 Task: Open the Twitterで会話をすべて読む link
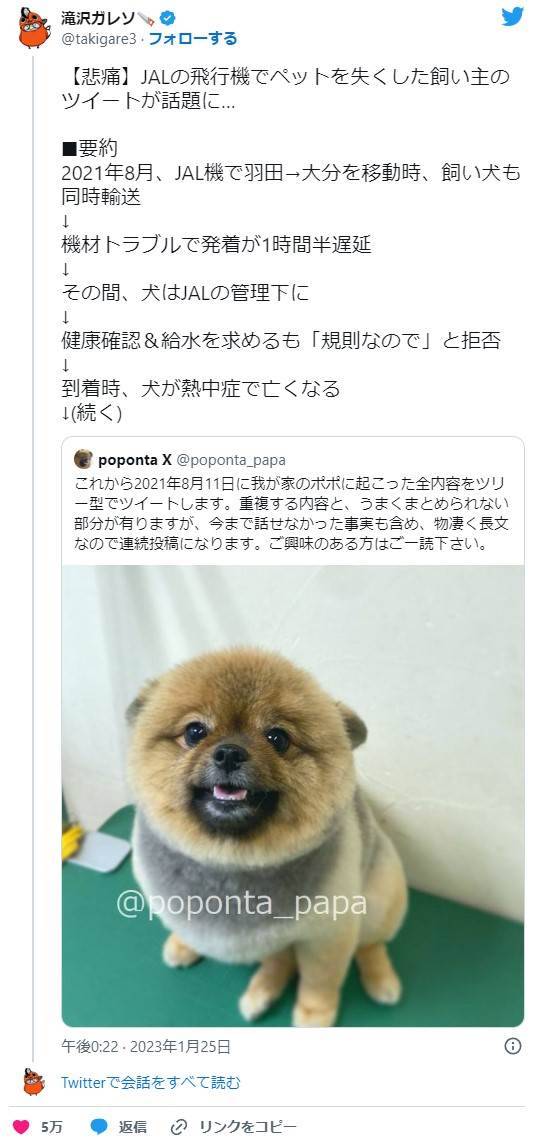coord(150,1082)
